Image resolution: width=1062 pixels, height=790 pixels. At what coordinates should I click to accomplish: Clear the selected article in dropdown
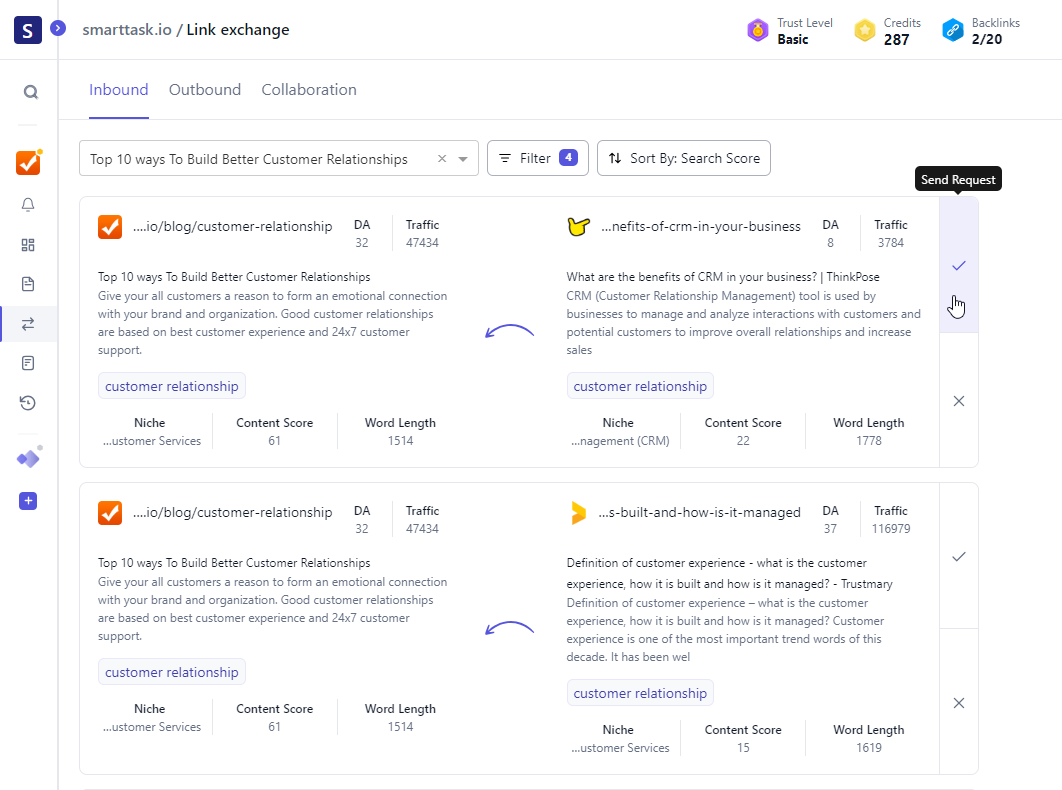[442, 159]
